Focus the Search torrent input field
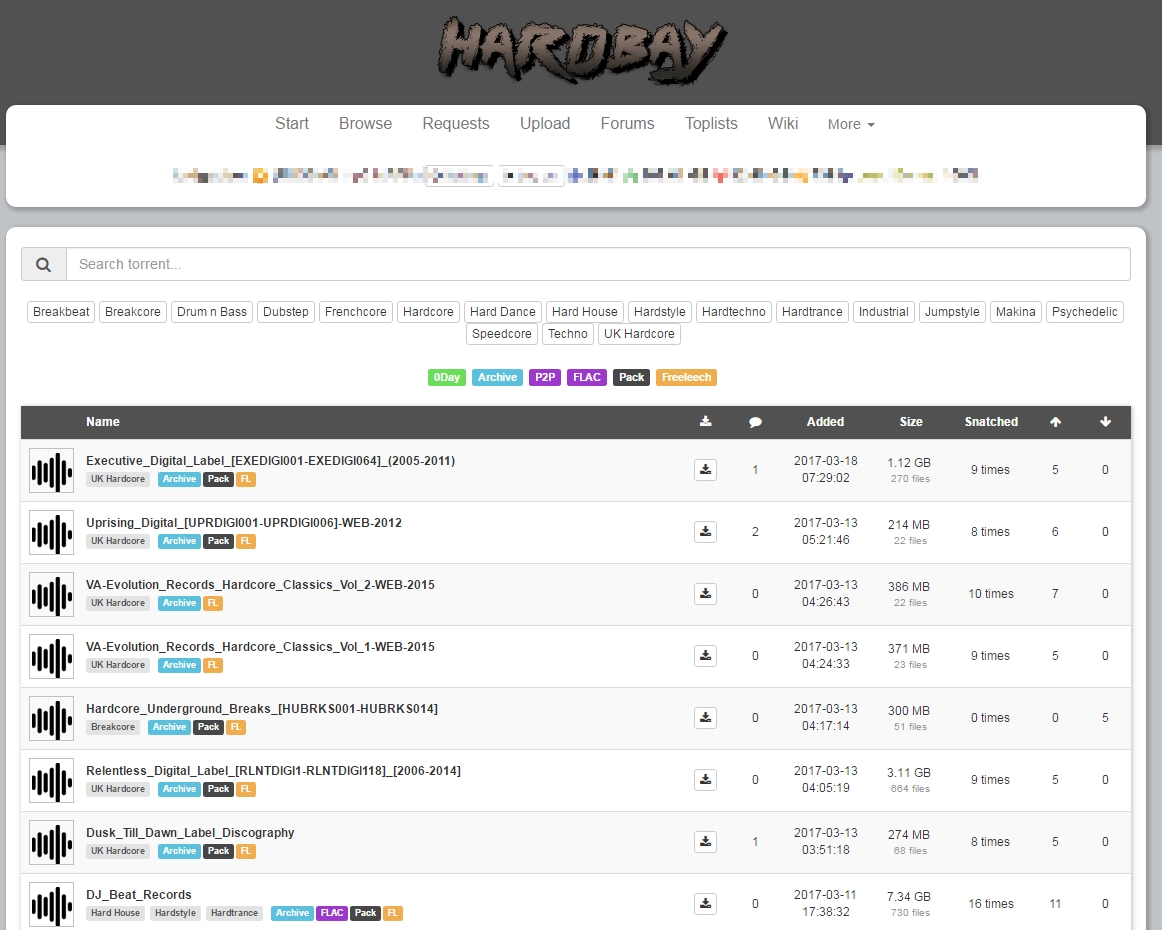The image size is (1162, 930). coord(598,265)
